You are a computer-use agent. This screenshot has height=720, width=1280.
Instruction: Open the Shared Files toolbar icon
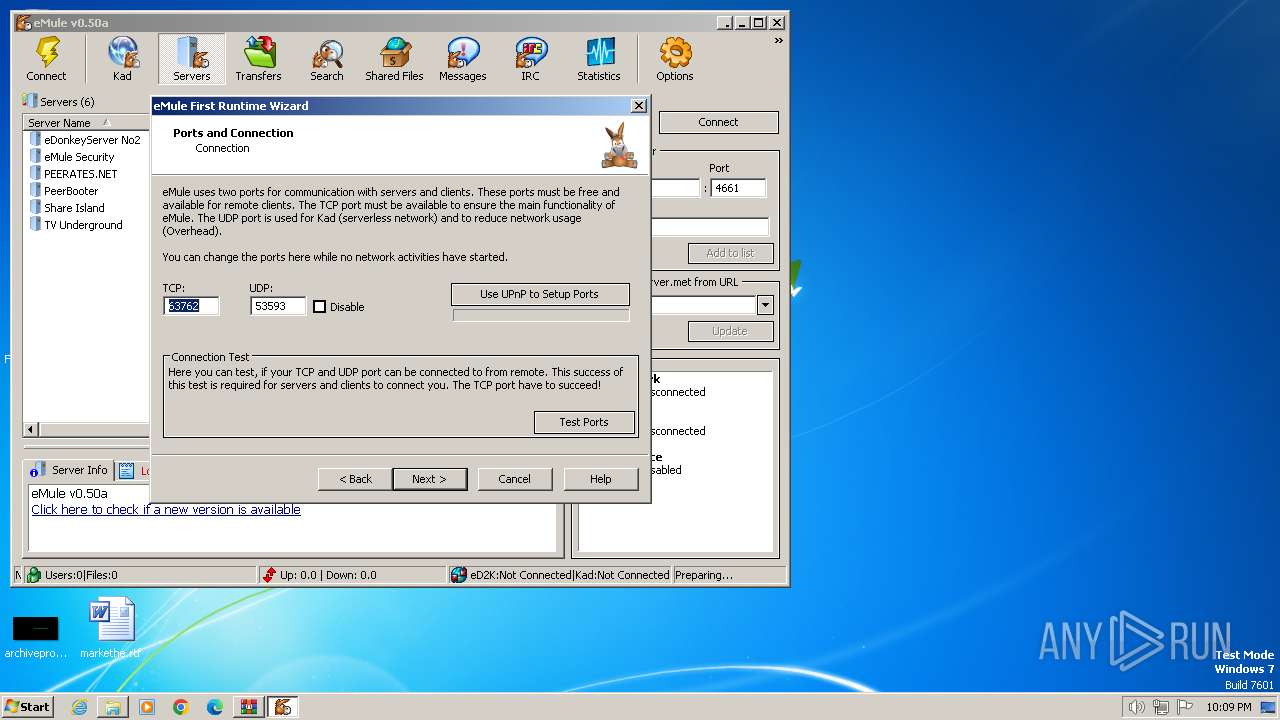[394, 59]
